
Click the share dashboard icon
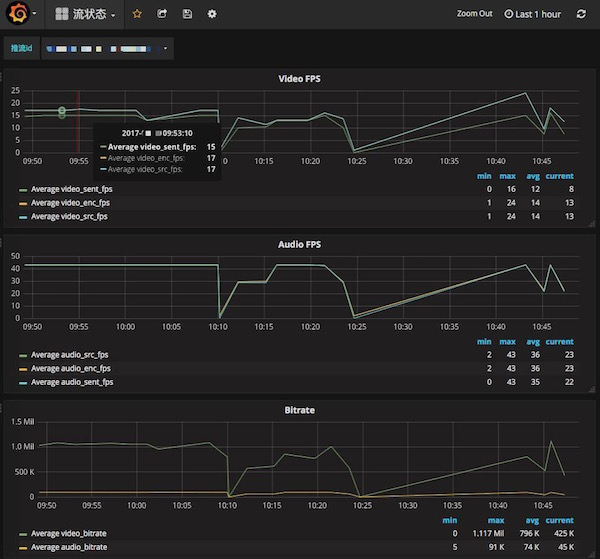pos(162,14)
